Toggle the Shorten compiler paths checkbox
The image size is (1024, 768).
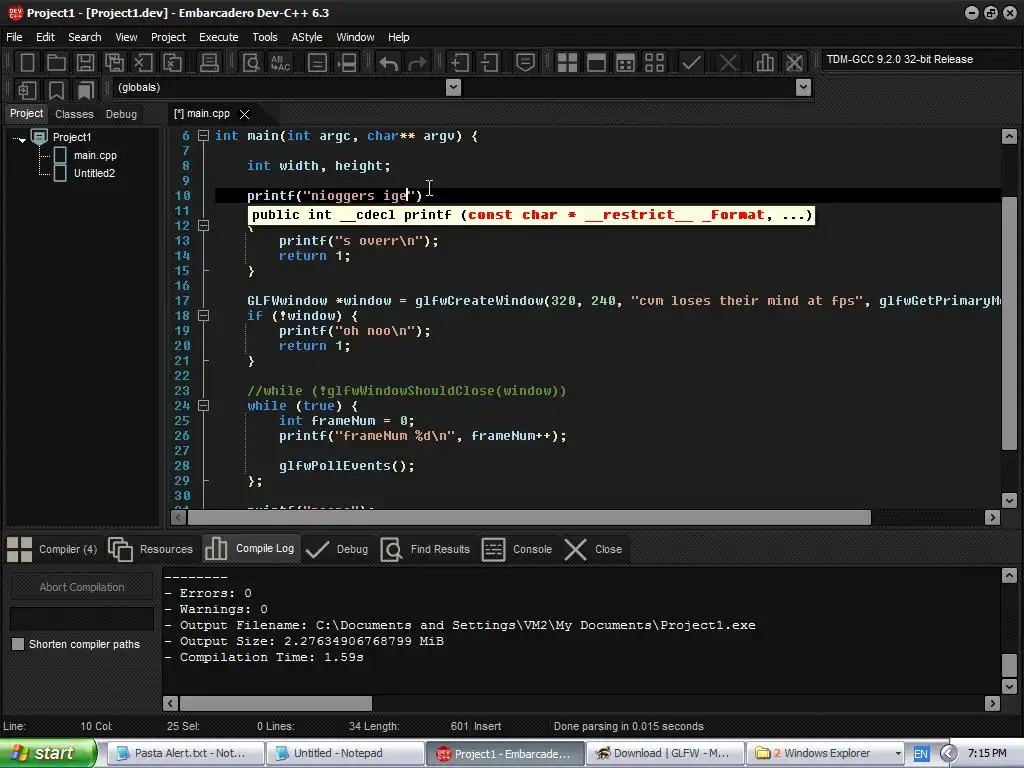pyautogui.click(x=18, y=644)
